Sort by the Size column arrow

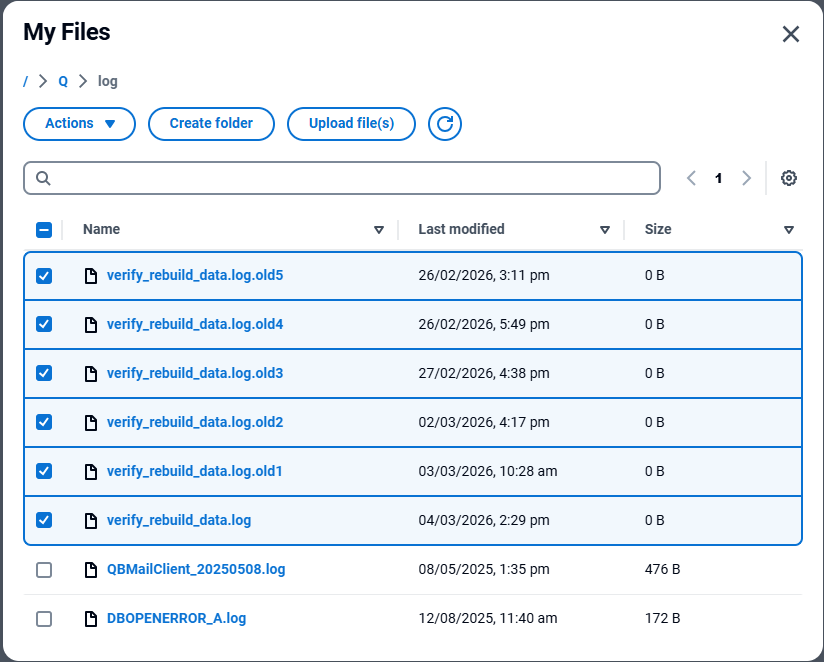789,229
